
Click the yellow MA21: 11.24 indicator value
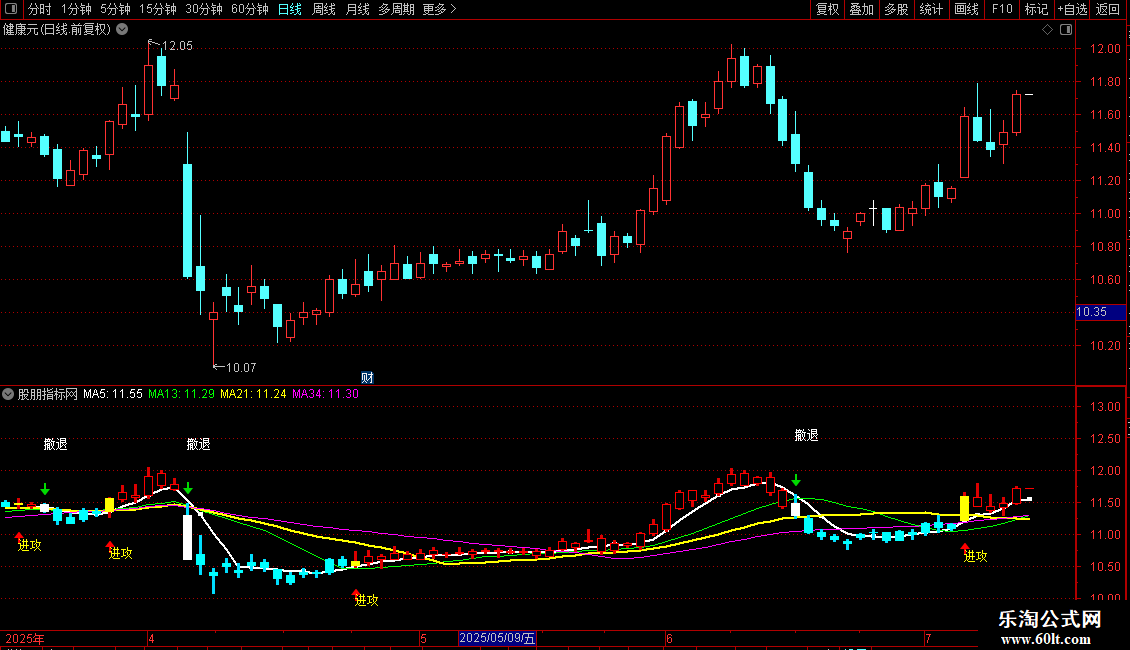pos(253,394)
